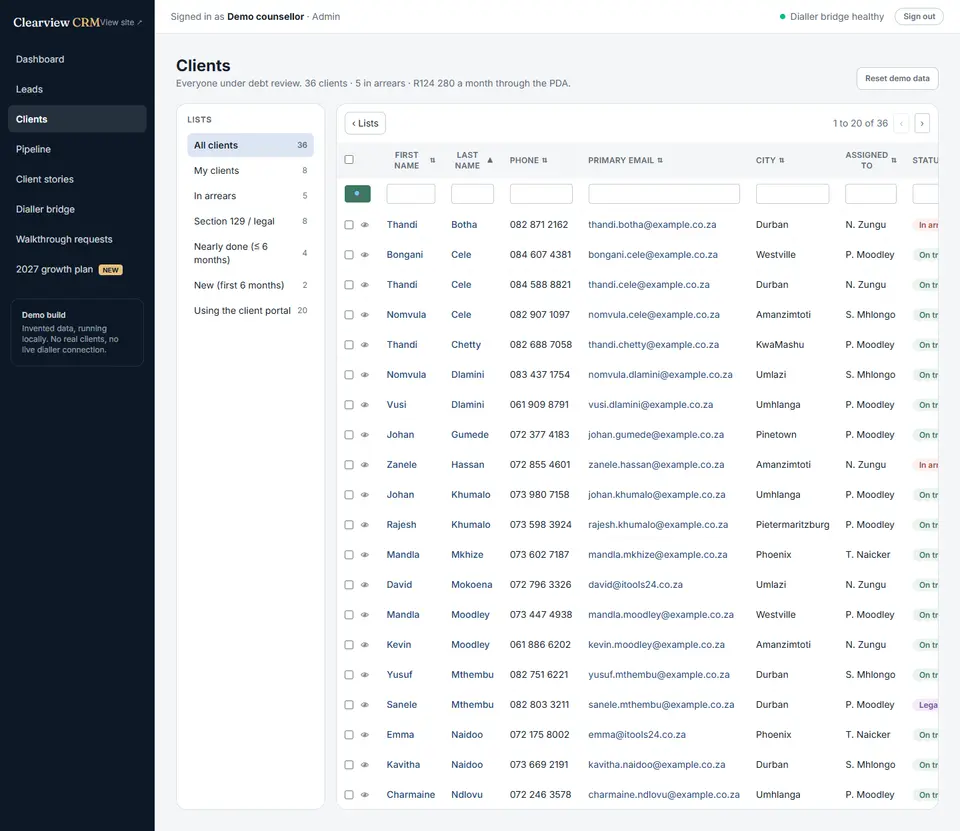The height and width of the screenshot is (831, 960).
Task: Click eye icon in Yusuf Mthembu row
Action: click(365, 675)
